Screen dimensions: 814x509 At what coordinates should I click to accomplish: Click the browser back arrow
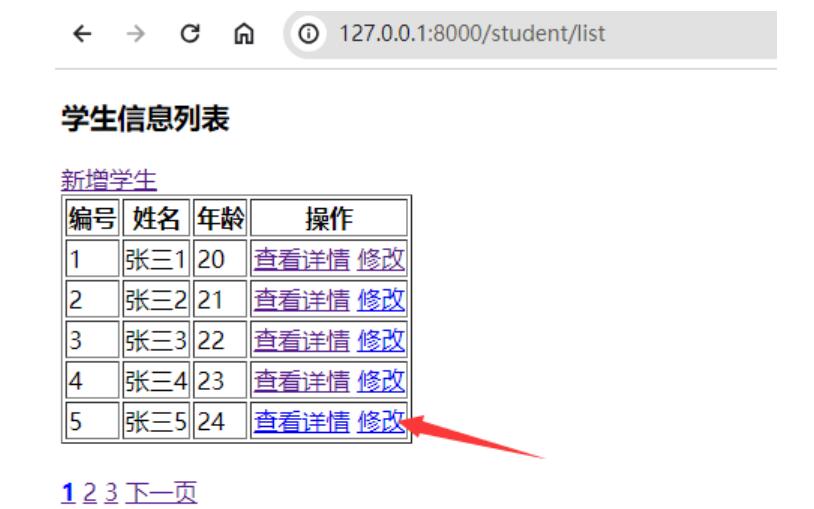pyautogui.click(x=83, y=34)
